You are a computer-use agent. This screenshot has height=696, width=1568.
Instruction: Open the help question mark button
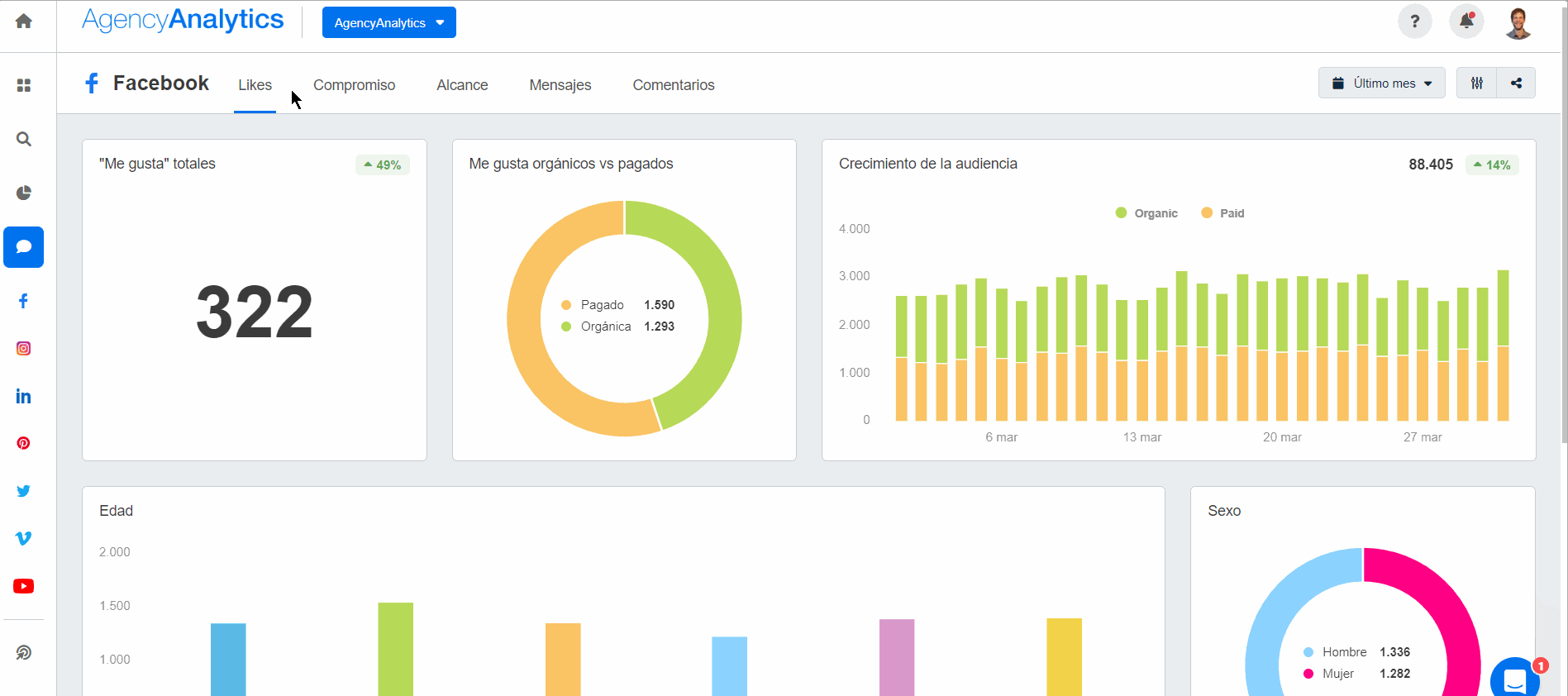tap(1414, 21)
